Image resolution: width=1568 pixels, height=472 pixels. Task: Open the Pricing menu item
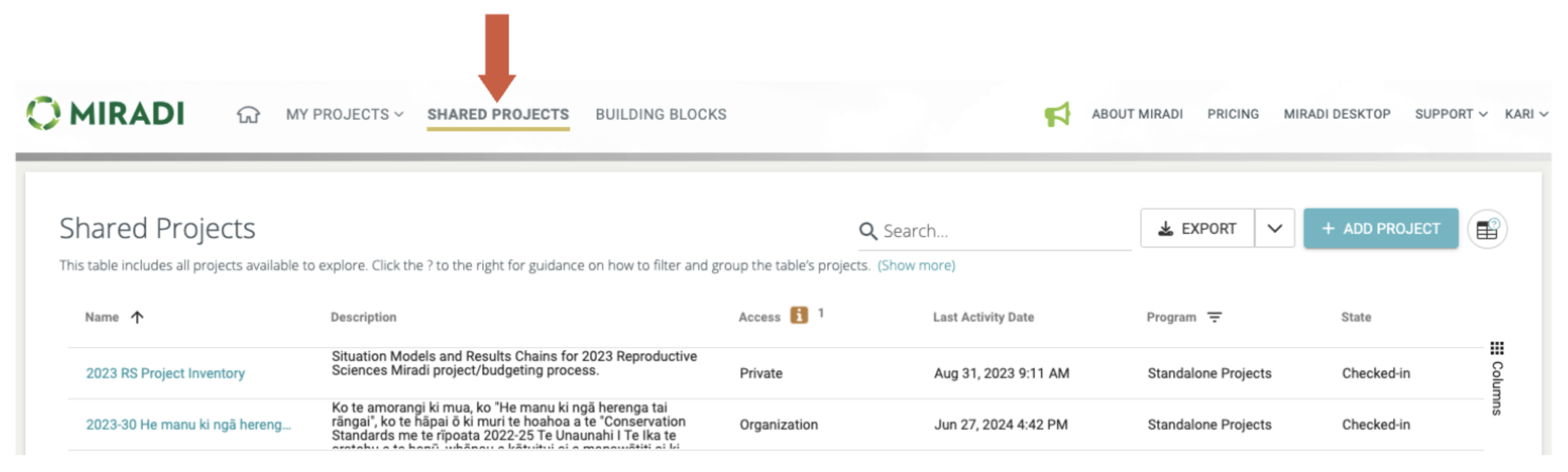[1233, 114]
